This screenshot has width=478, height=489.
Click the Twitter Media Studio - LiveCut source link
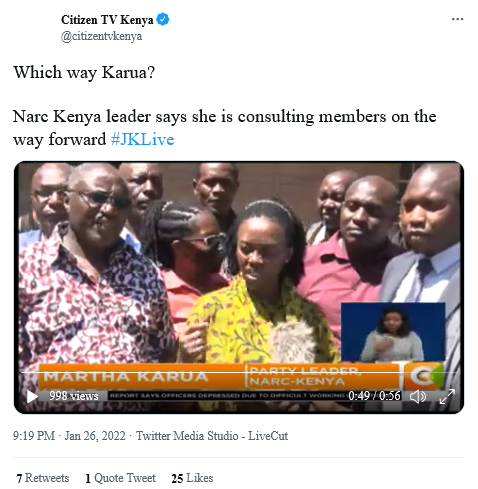tap(212, 436)
